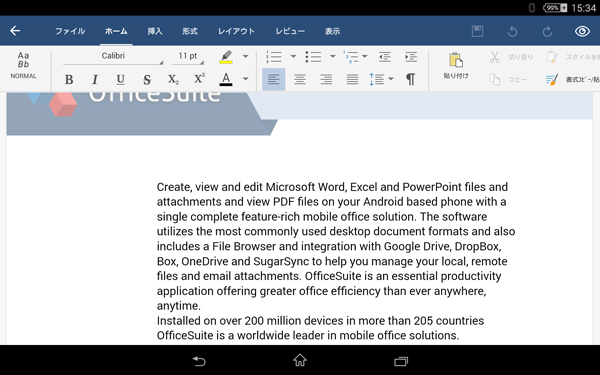Tap the Android home navigation button

click(x=300, y=360)
